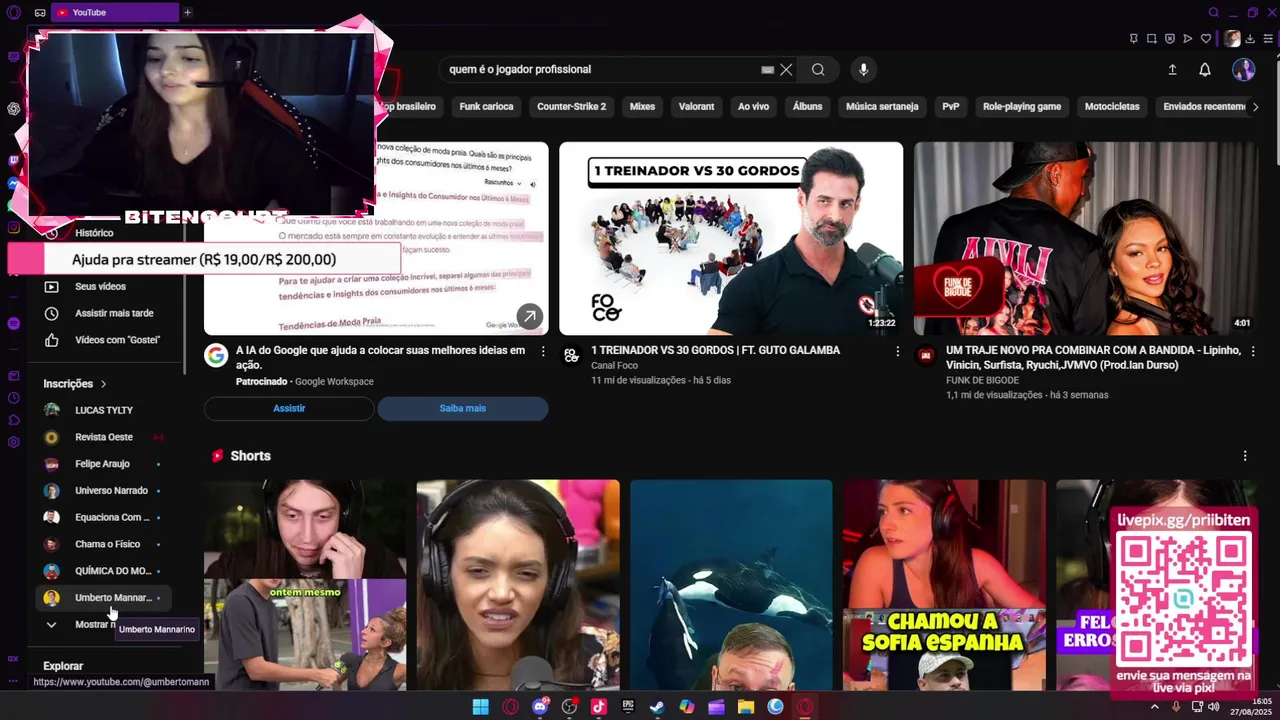Viewport: 1280px width, 720px height.
Task: Click the heart bookmark icon in the address bar
Action: pyautogui.click(x=1206, y=39)
